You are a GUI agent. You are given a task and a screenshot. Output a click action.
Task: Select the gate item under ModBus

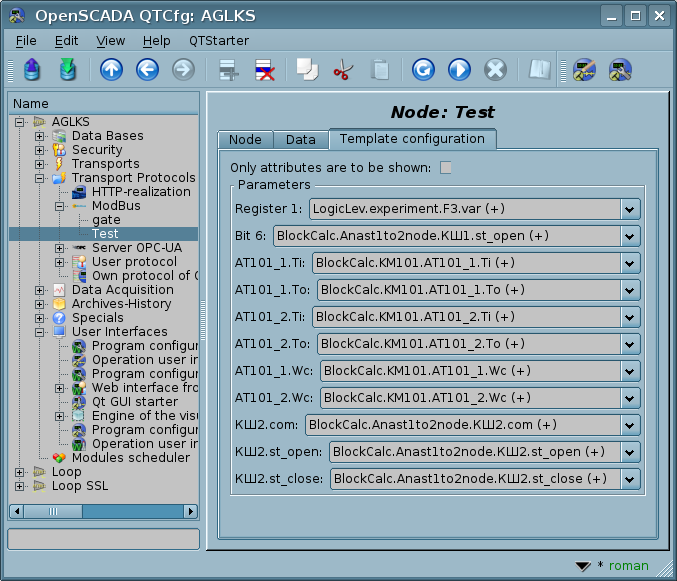pos(106,220)
